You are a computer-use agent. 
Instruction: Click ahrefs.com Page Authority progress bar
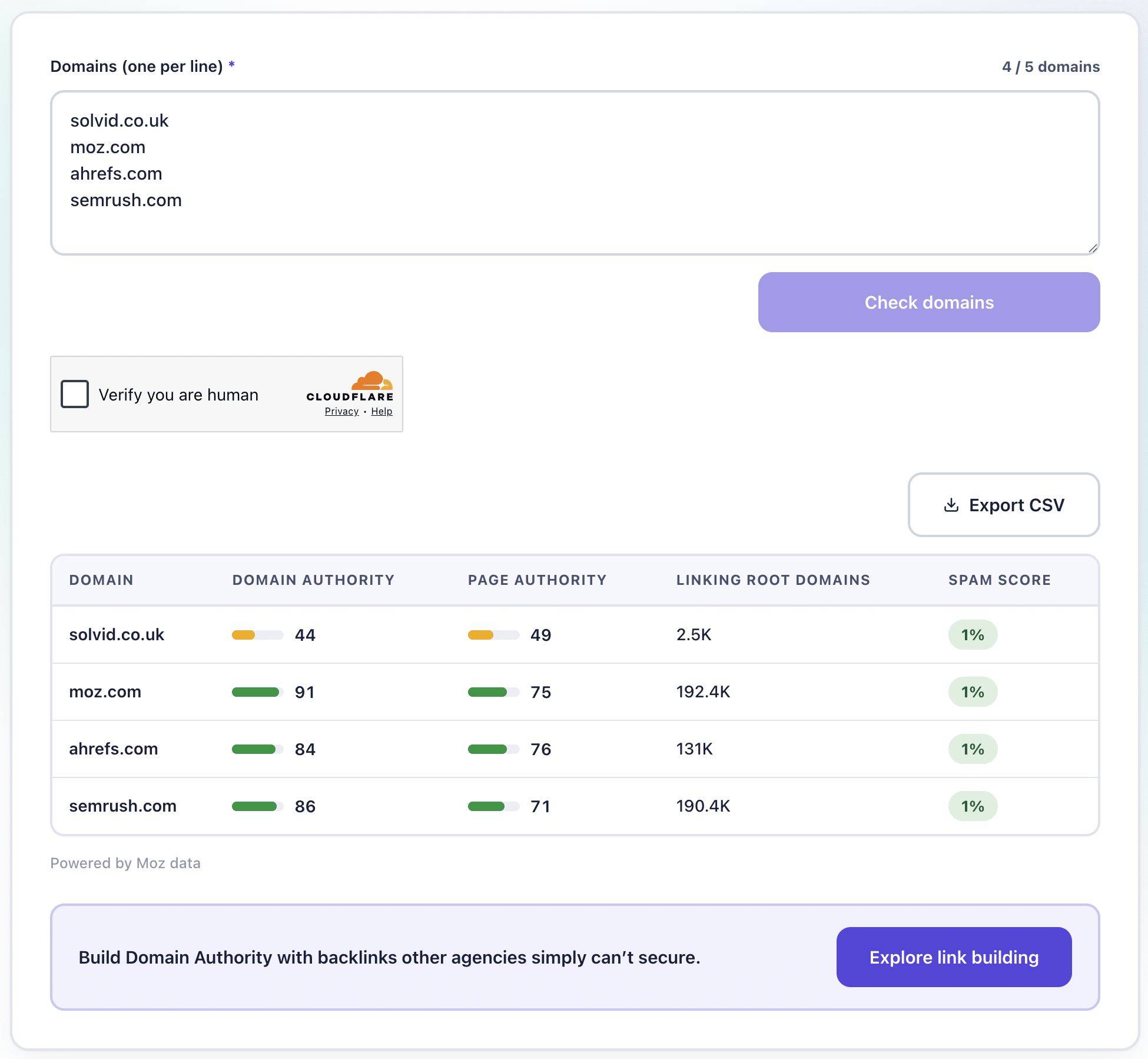point(494,749)
